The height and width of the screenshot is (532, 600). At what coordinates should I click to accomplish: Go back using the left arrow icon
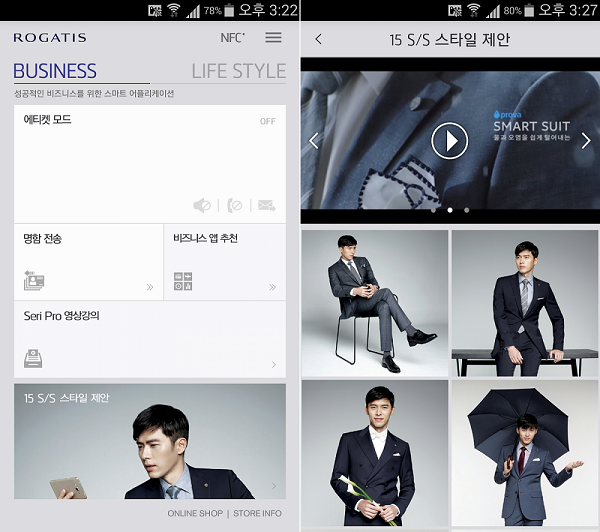coord(319,39)
